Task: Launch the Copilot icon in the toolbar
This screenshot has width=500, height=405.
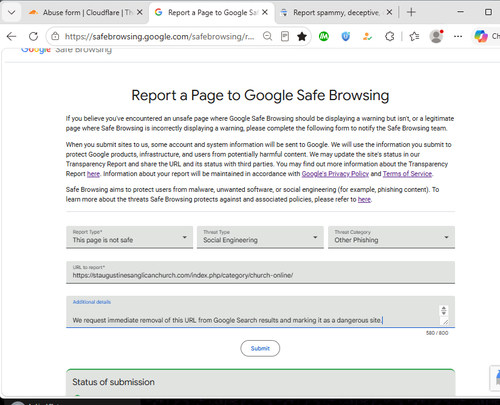Action: tap(481, 36)
